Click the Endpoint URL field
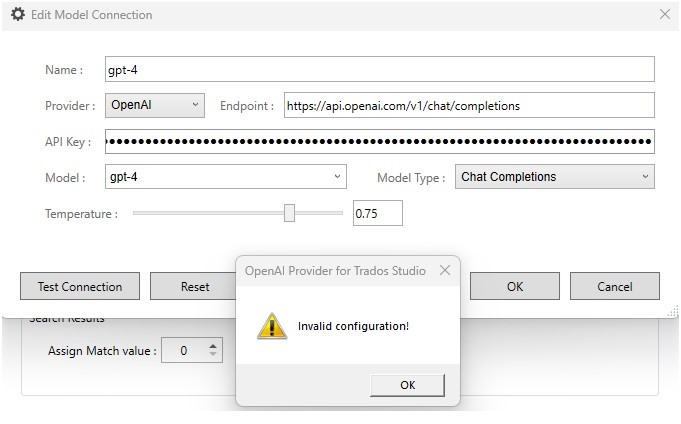Viewport: 681px width, 424px height. pyautogui.click(x=467, y=105)
